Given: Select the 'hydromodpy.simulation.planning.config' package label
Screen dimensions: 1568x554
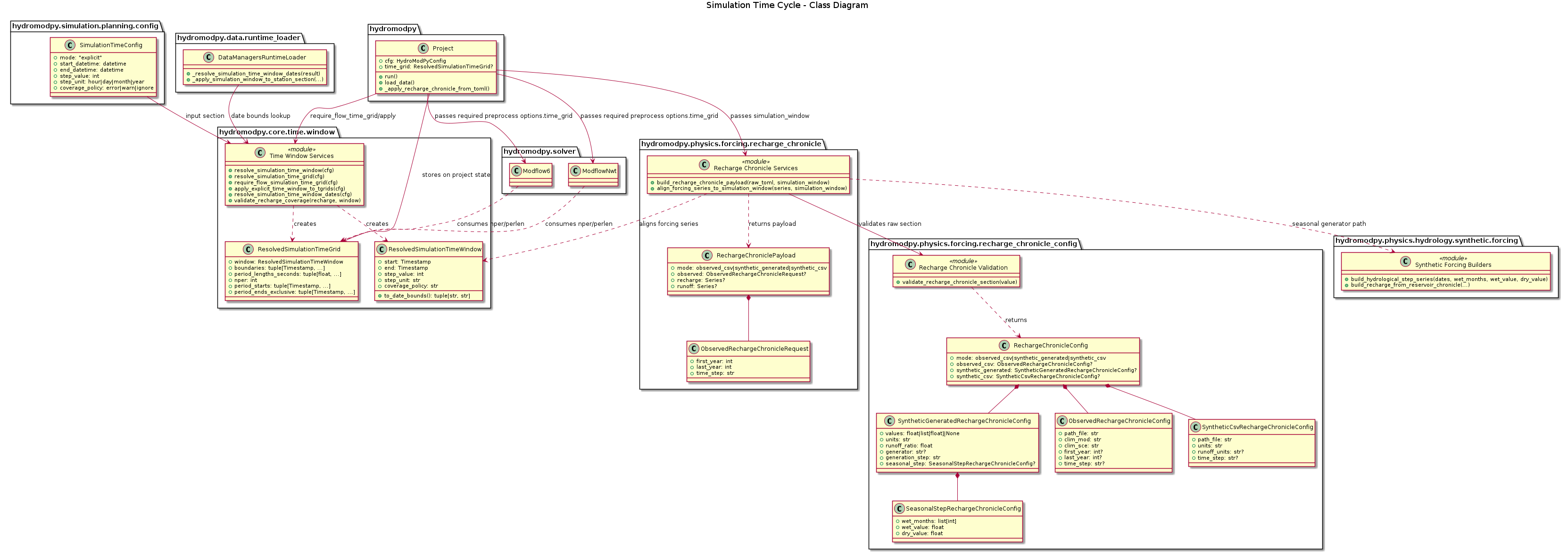Looking at the screenshot, I should tap(85, 25).
